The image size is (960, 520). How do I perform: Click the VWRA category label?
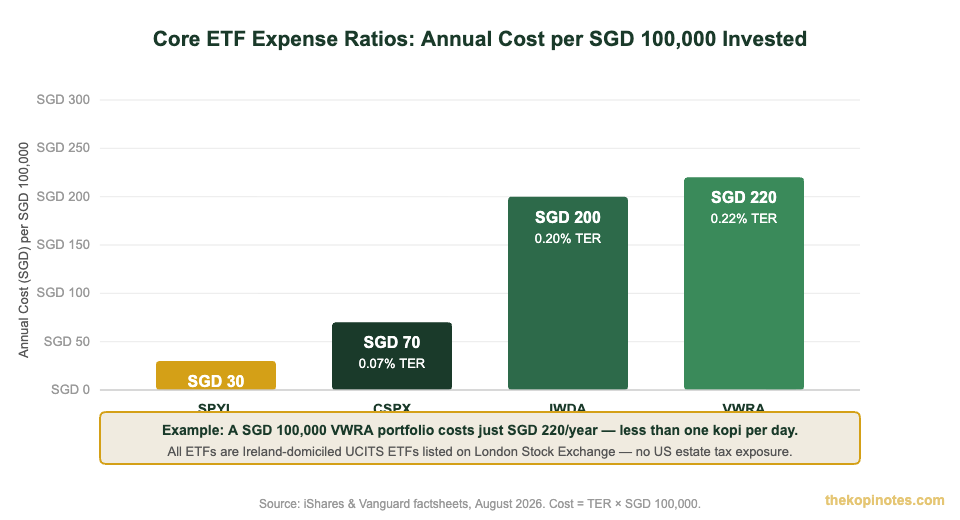(x=744, y=407)
